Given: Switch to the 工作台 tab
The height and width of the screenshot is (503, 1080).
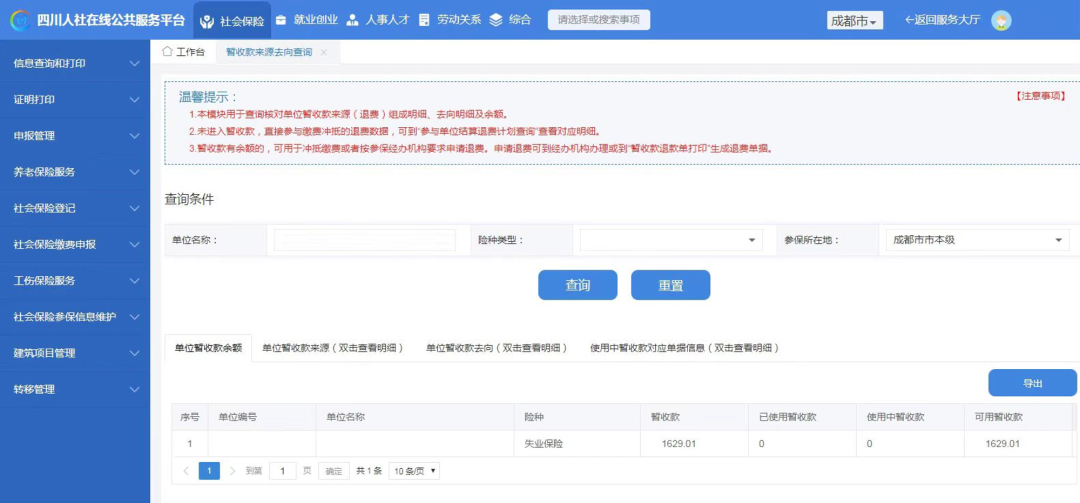Looking at the screenshot, I should coord(183,52).
